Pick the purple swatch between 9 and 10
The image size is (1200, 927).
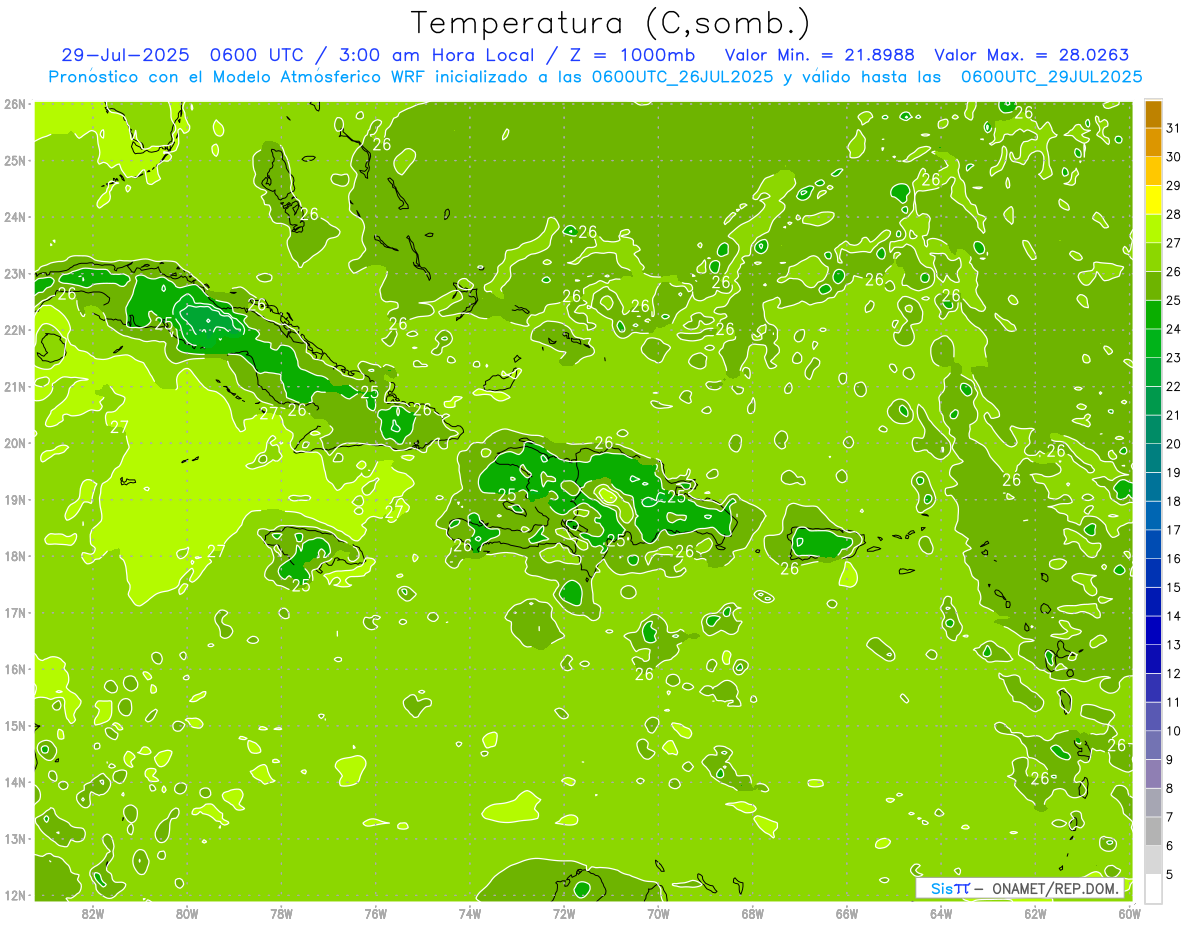tap(1153, 745)
